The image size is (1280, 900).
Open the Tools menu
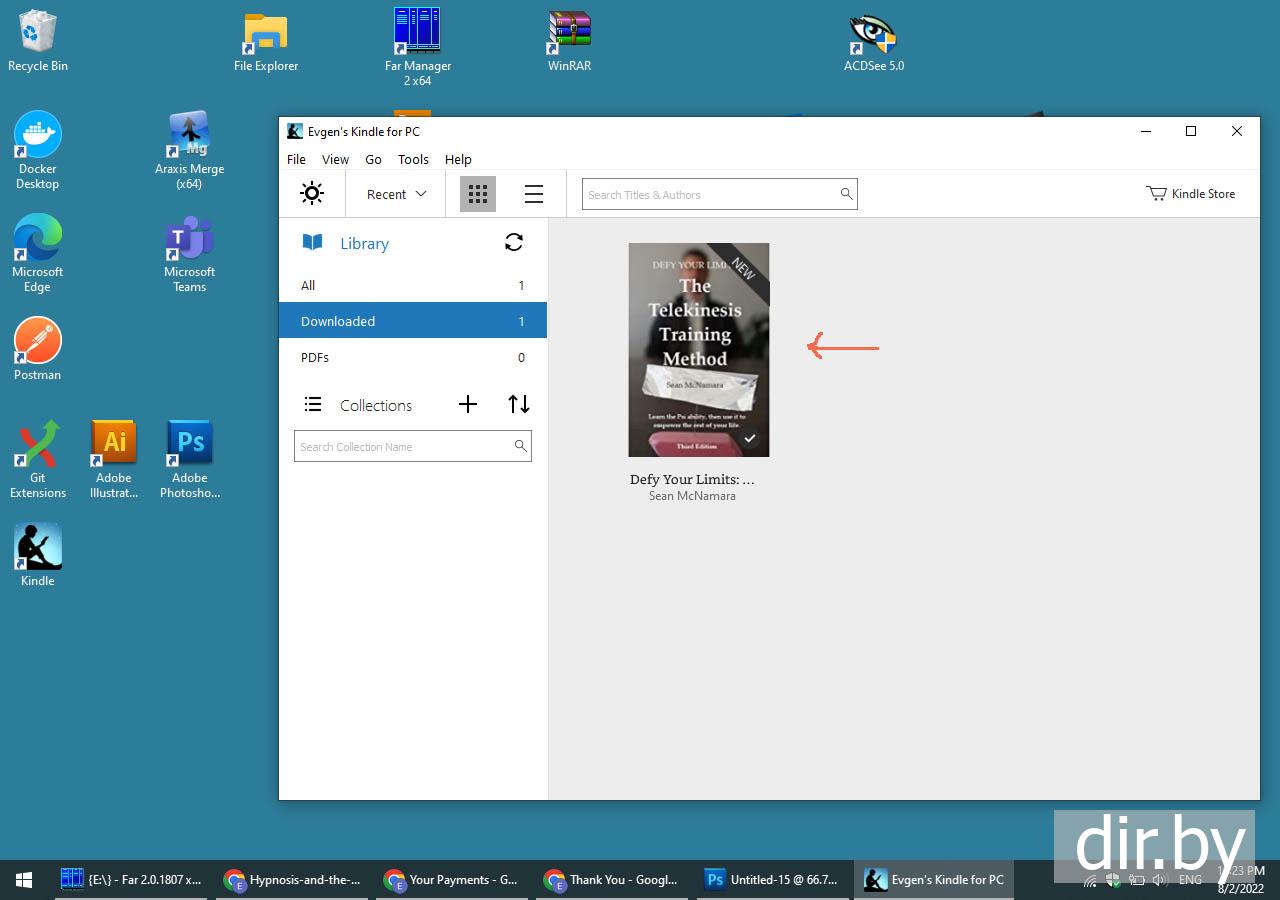click(x=413, y=159)
